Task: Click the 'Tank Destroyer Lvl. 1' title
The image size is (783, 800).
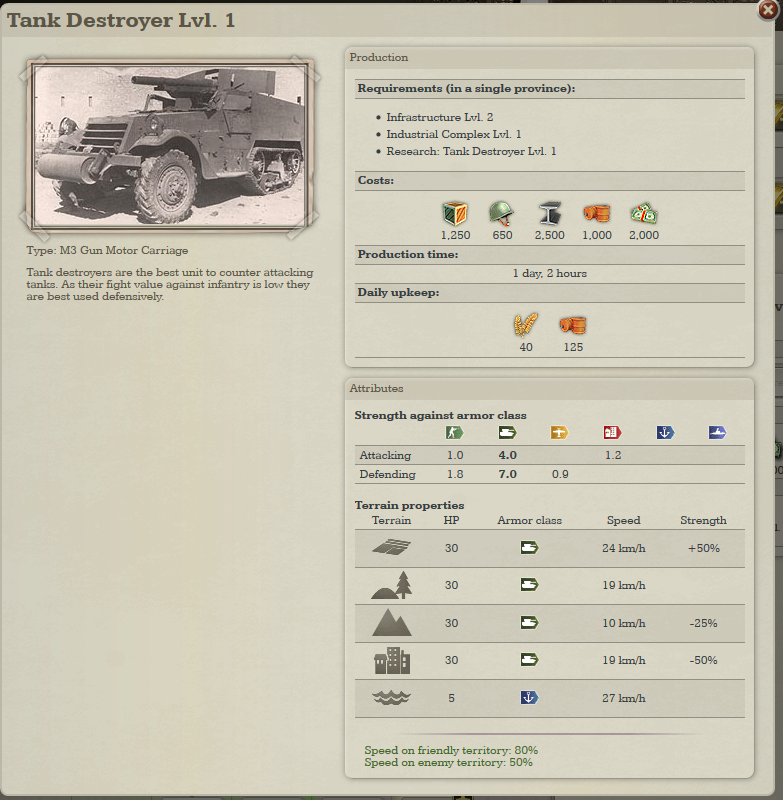Action: click(x=121, y=20)
